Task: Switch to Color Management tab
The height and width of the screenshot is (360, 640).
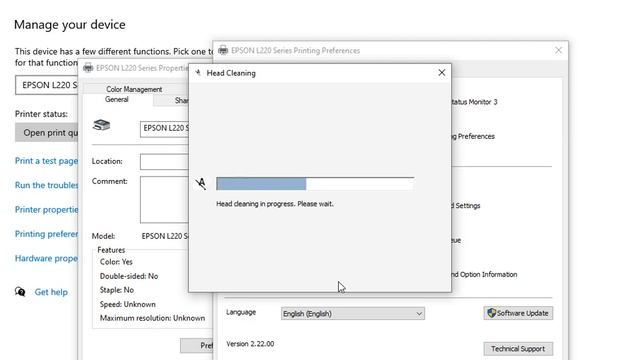Action: (x=134, y=89)
